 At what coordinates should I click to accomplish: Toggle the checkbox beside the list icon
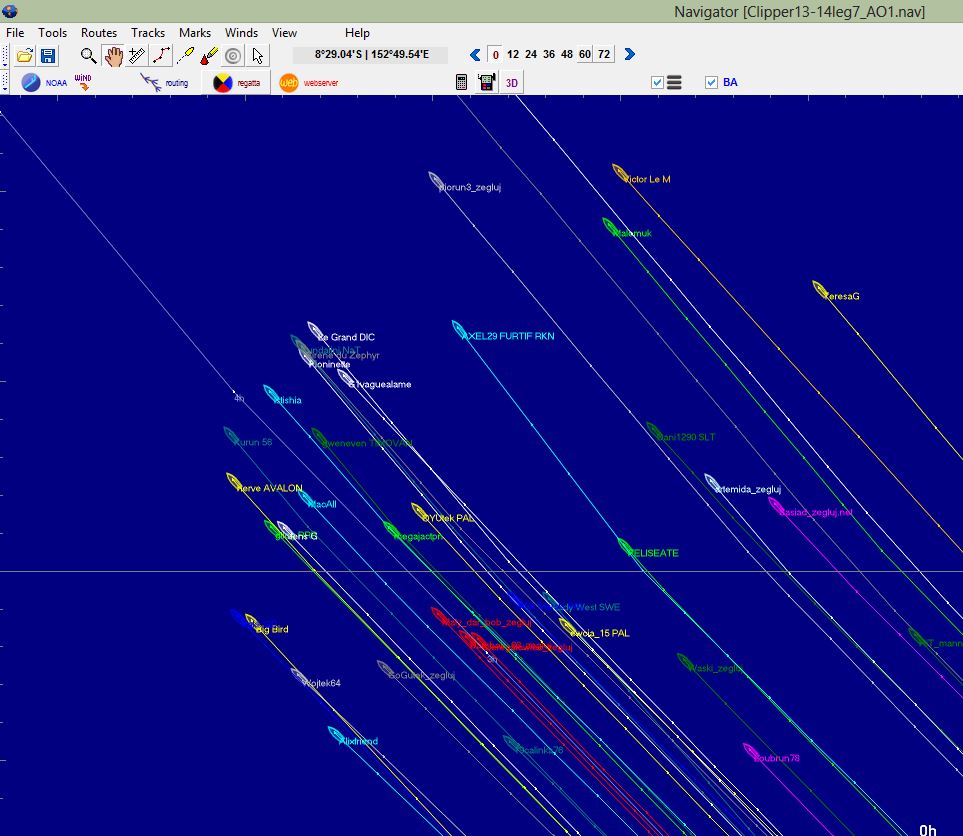point(657,82)
